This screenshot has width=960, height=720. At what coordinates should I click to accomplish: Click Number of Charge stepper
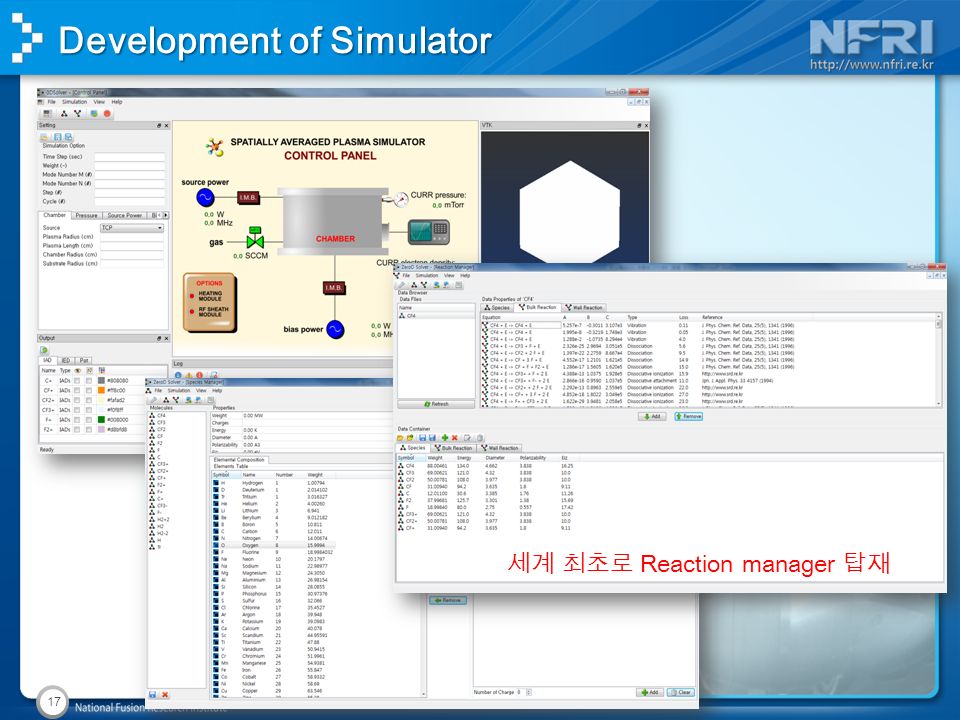[x=529, y=692]
